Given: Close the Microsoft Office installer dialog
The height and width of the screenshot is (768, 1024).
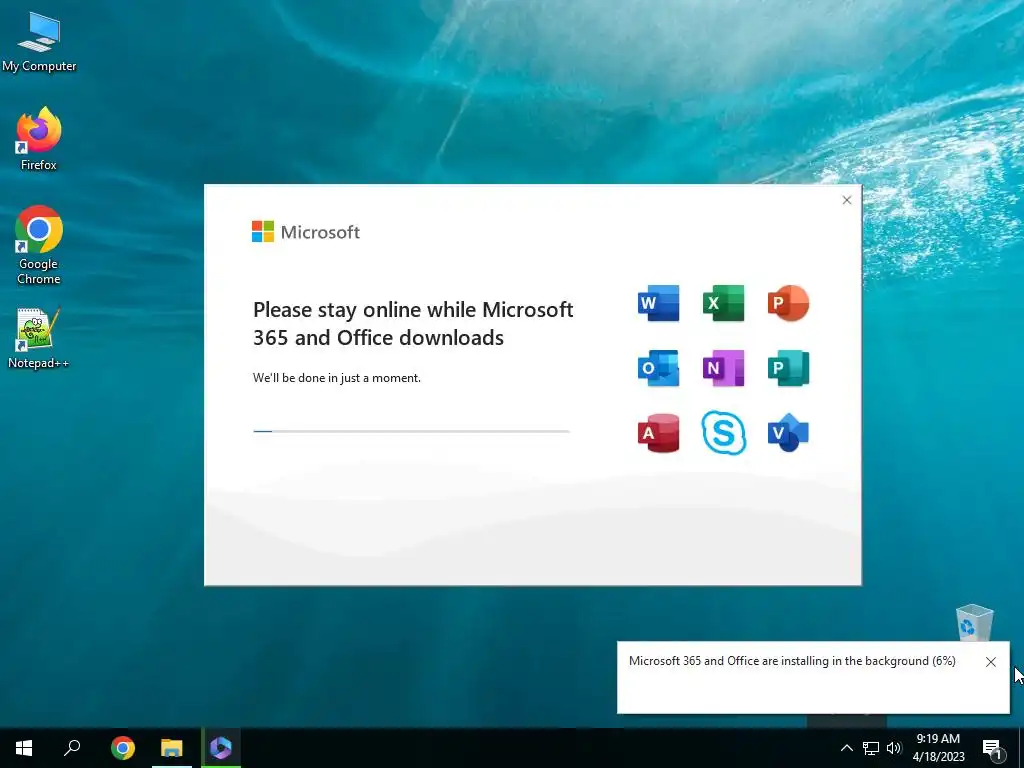Looking at the screenshot, I should coord(846,200).
